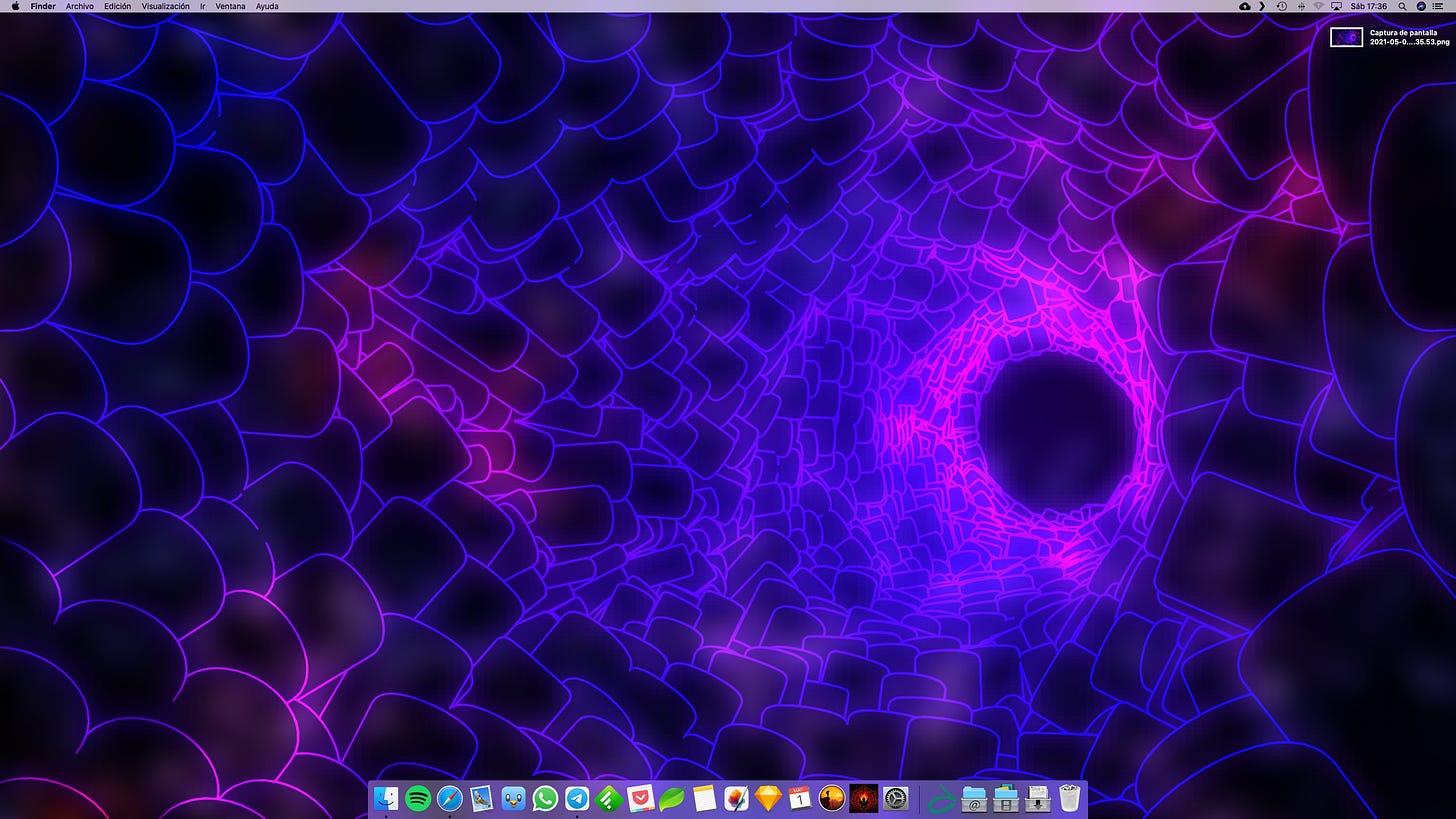1456x819 pixels.
Task: Open the green leaf app in Dock
Action: pyautogui.click(x=672, y=798)
